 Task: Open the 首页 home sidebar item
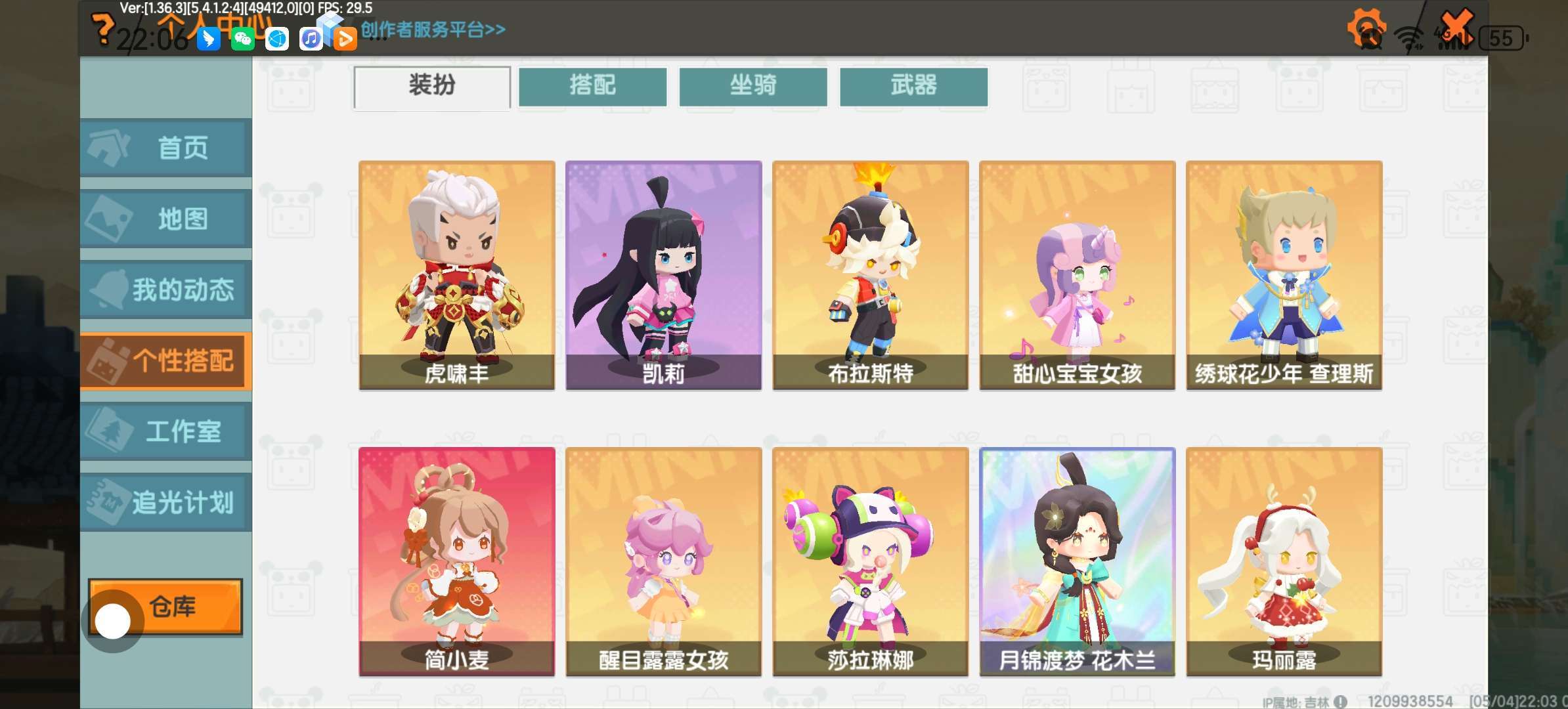pos(165,148)
